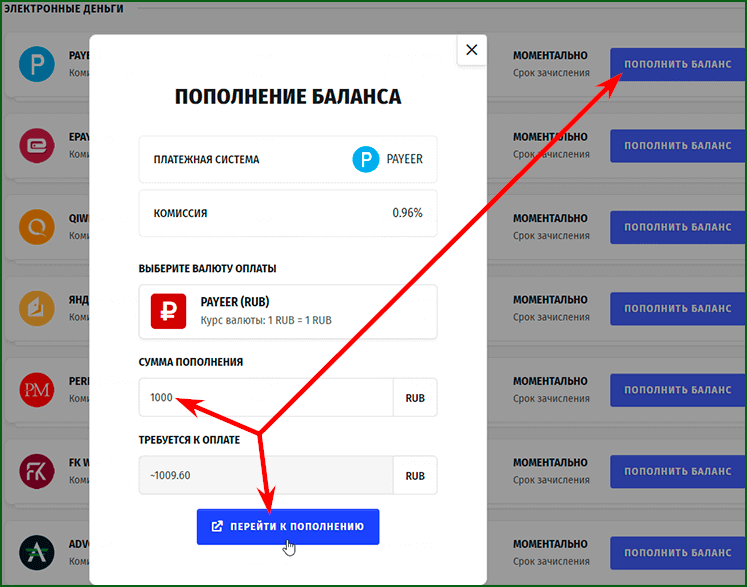Click the СУММА ПОПОЛНЕНИЯ label
The image size is (747, 587).
191,362
